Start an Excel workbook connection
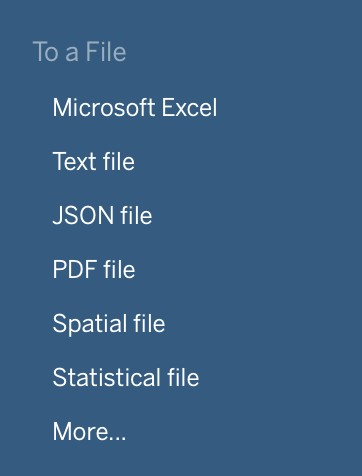Viewport: 362px width, 476px height. [x=135, y=107]
